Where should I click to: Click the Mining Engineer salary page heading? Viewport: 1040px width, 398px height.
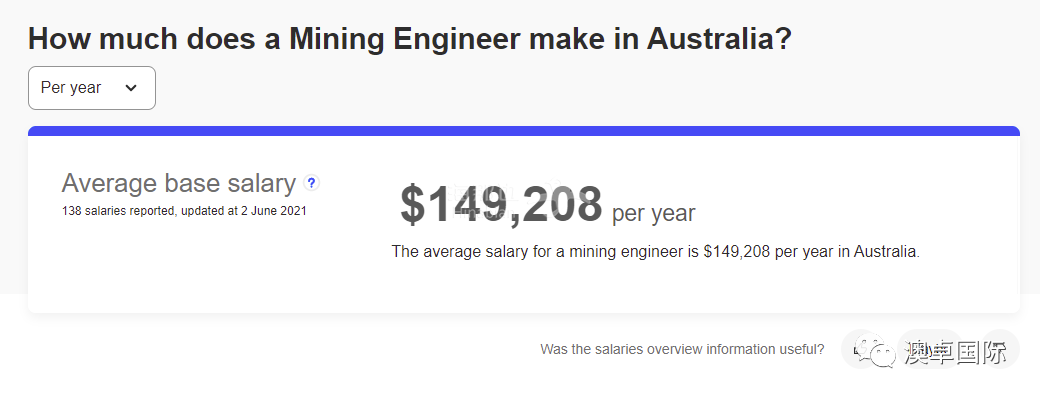(x=410, y=39)
